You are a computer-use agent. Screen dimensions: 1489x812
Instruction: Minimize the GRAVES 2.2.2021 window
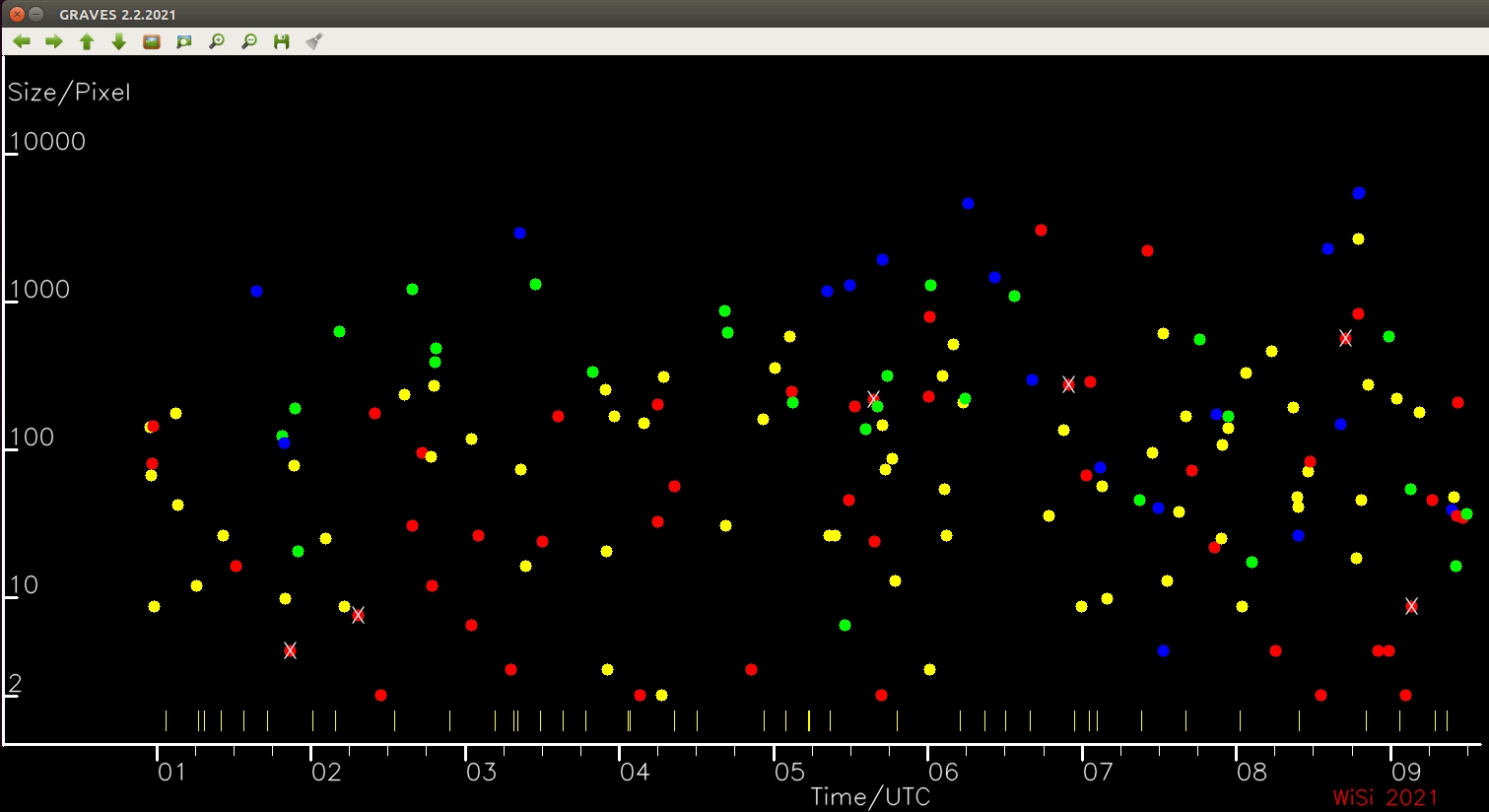click(x=36, y=14)
